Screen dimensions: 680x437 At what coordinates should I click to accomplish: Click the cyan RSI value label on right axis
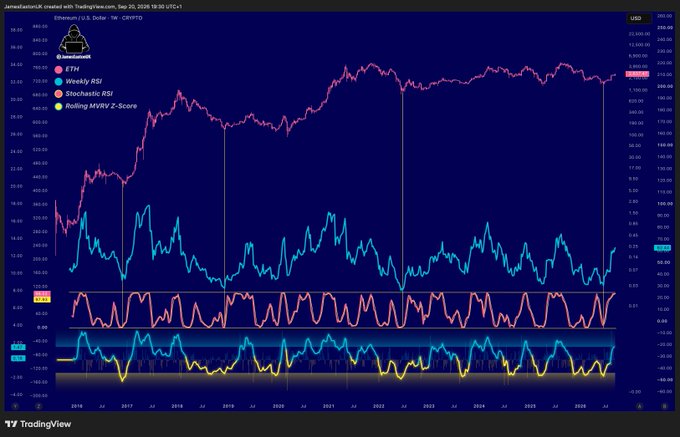pos(663,248)
